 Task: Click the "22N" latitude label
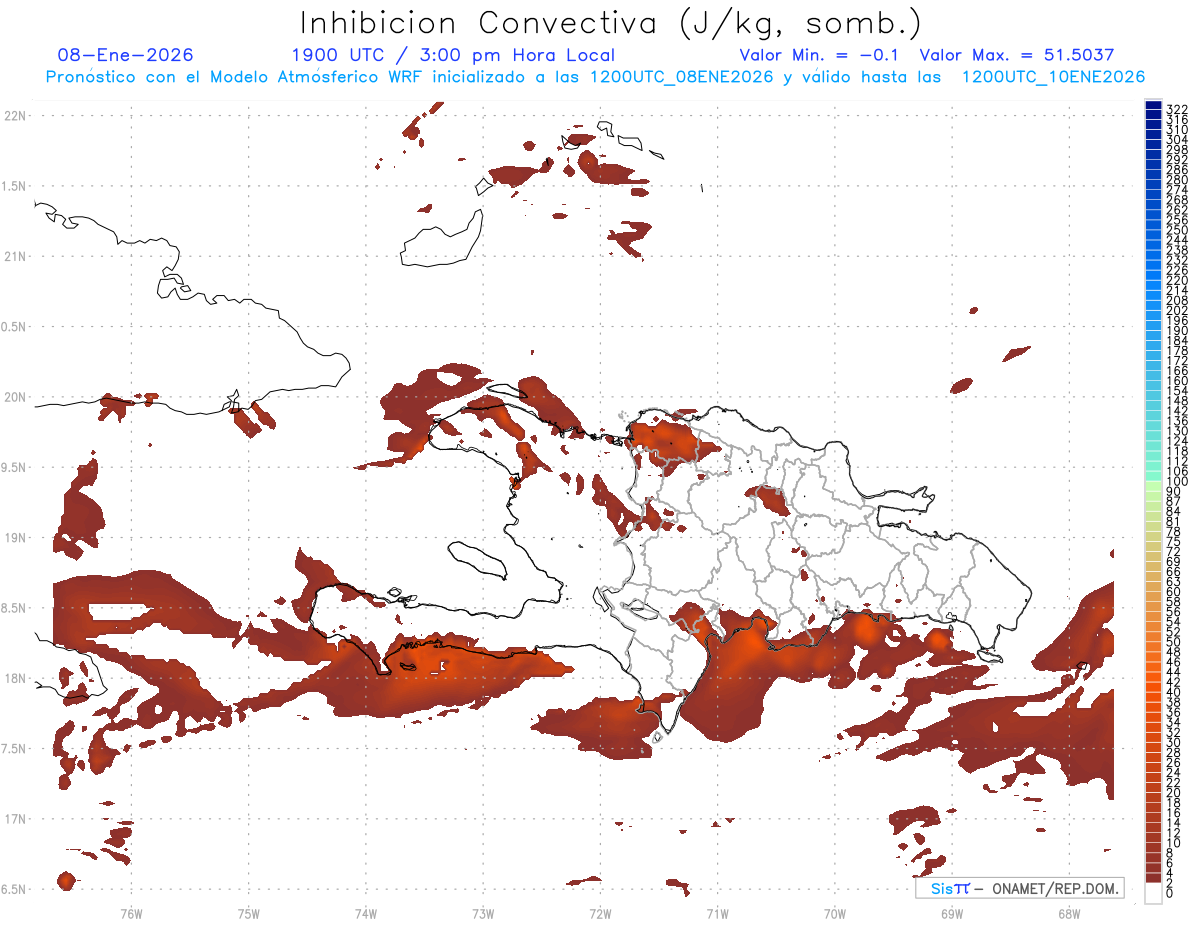tap(15, 116)
